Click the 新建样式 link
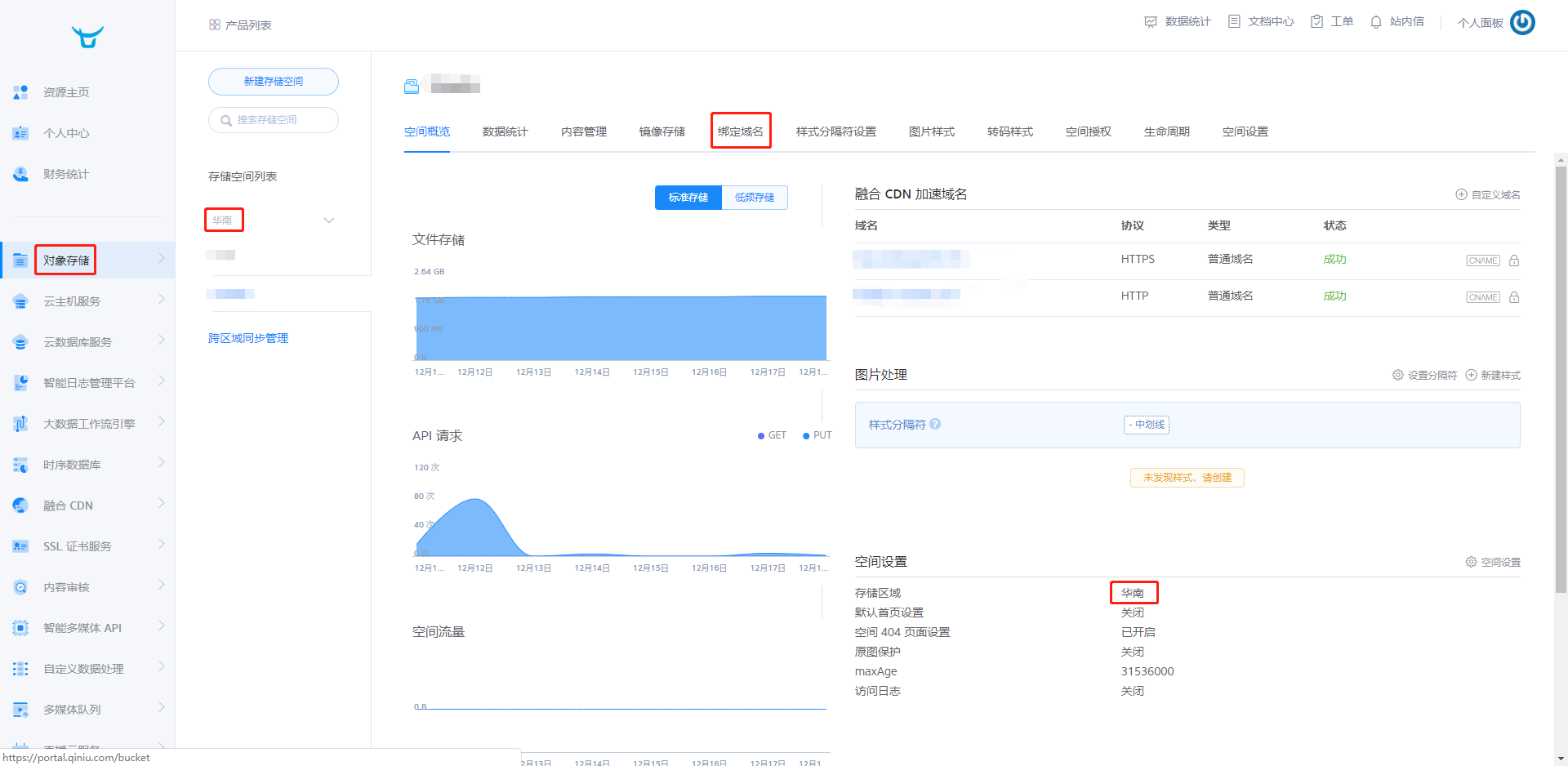 tap(1493, 375)
